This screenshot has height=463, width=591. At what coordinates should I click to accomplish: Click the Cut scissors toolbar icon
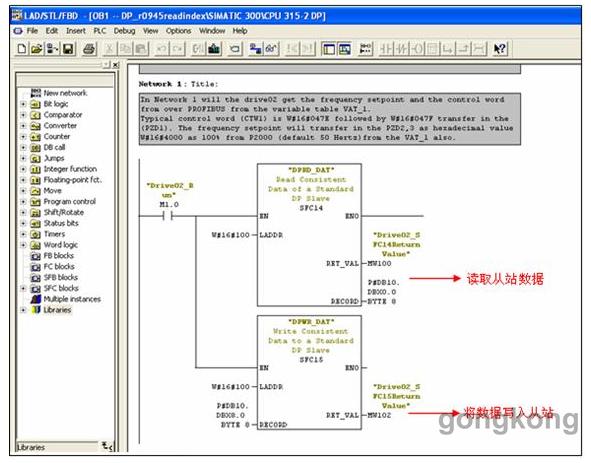click(109, 49)
